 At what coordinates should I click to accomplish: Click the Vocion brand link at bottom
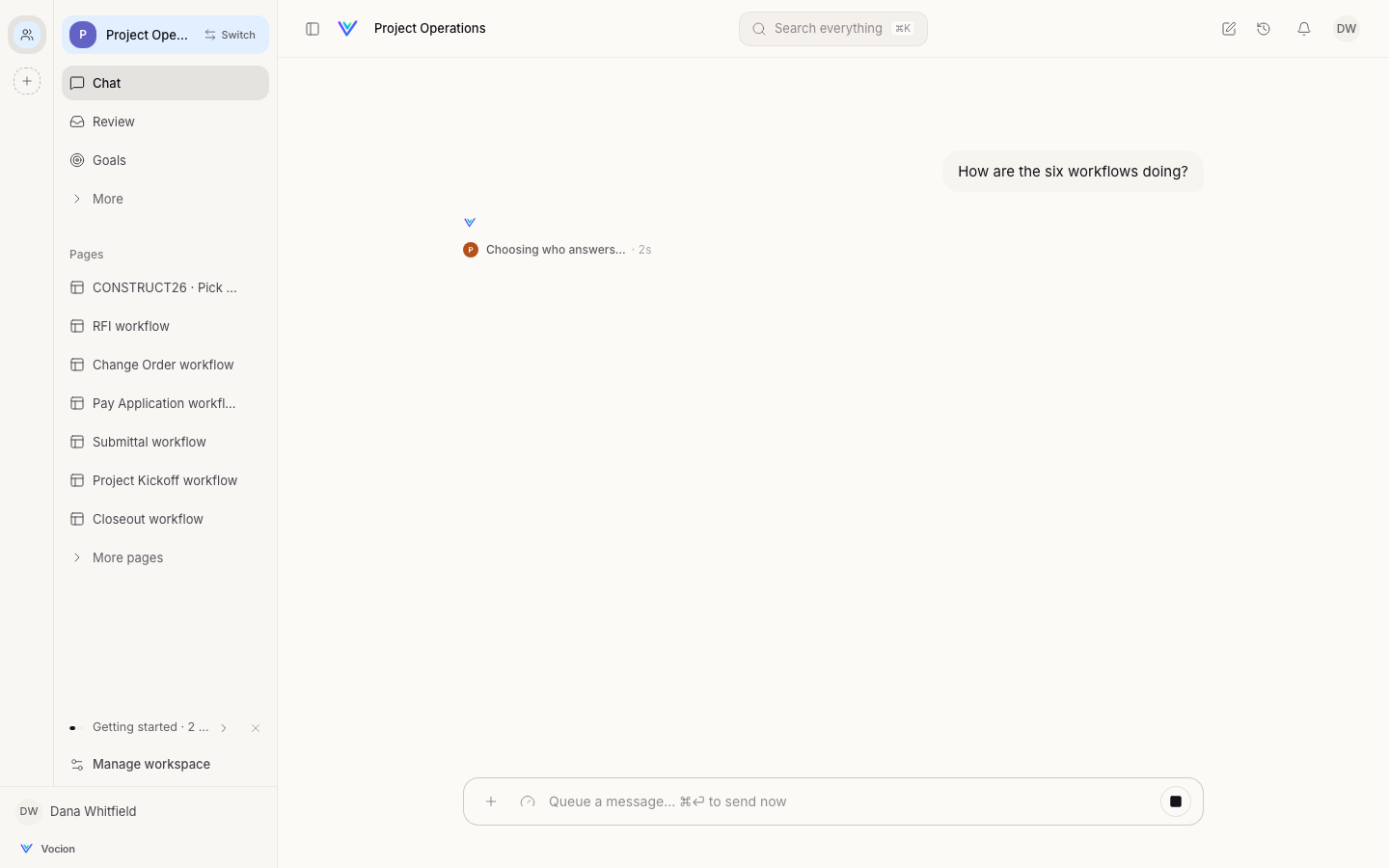coord(48,849)
